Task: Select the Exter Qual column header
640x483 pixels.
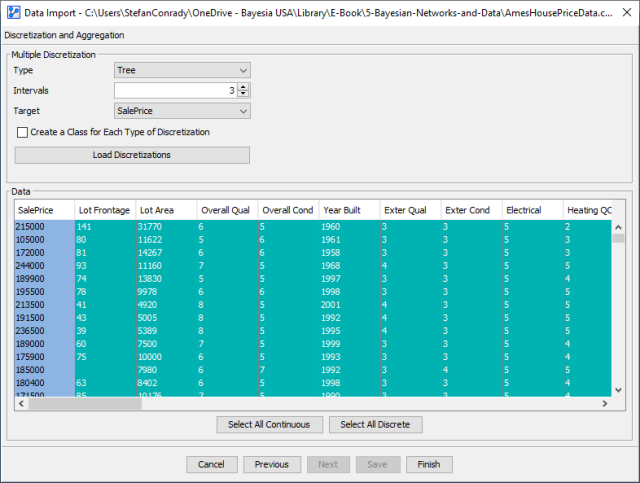Action: pyautogui.click(x=410, y=210)
